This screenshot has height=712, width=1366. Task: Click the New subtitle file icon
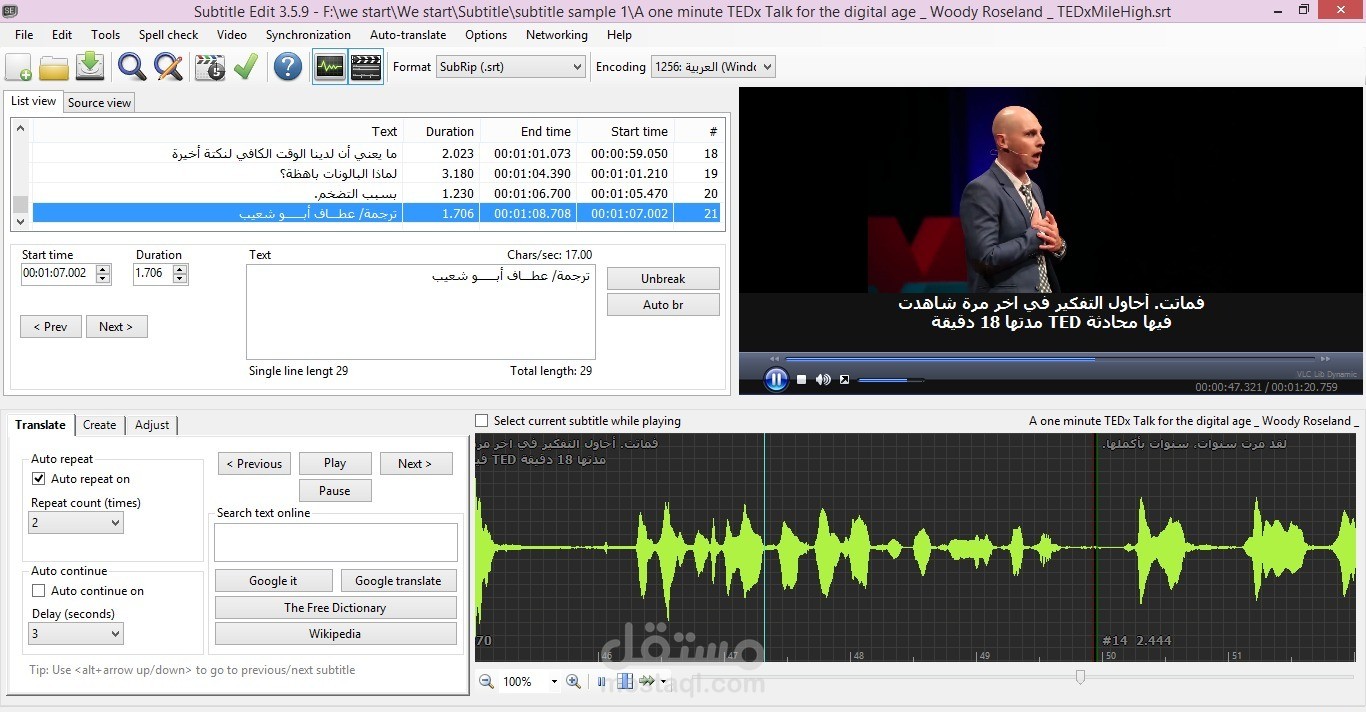point(19,67)
